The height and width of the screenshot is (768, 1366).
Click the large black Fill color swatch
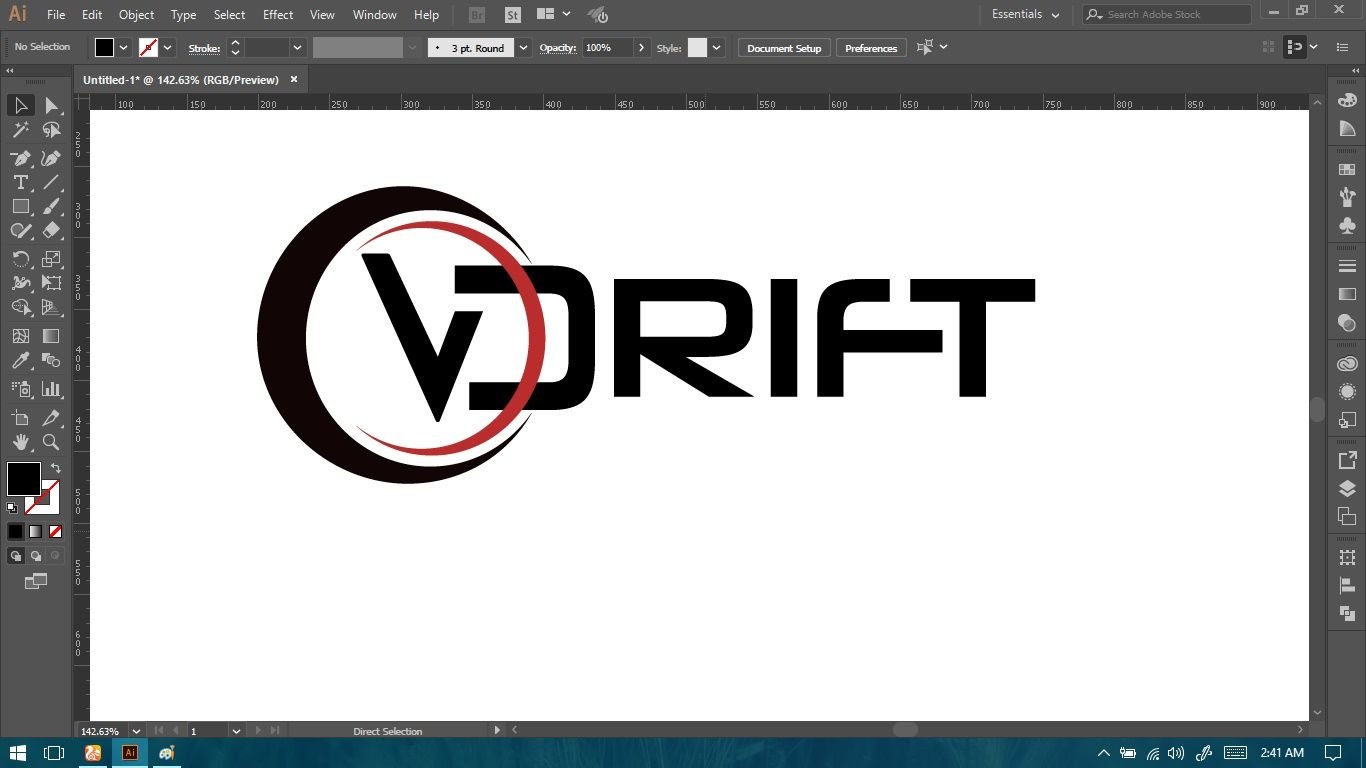pos(23,479)
